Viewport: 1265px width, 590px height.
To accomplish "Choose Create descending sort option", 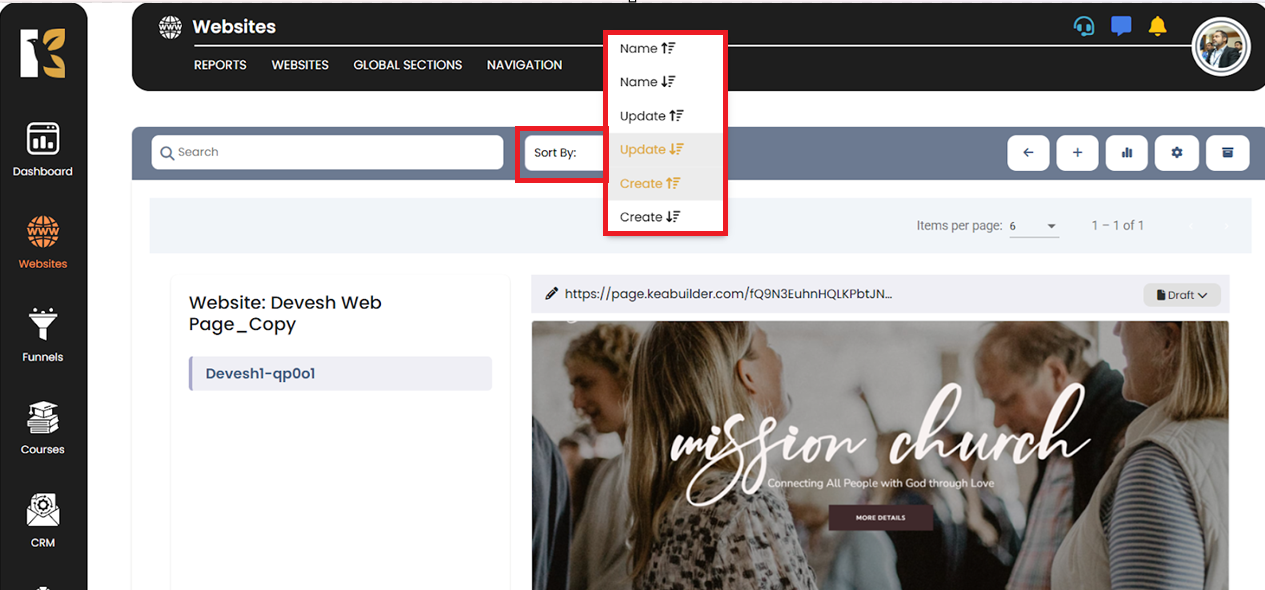I will 650,217.
